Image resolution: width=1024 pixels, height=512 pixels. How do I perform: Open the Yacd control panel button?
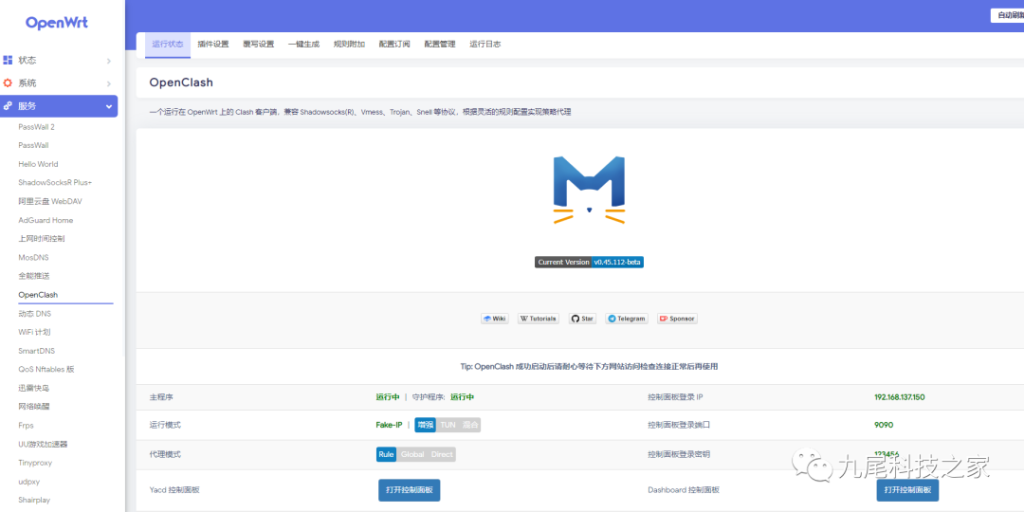tap(409, 490)
